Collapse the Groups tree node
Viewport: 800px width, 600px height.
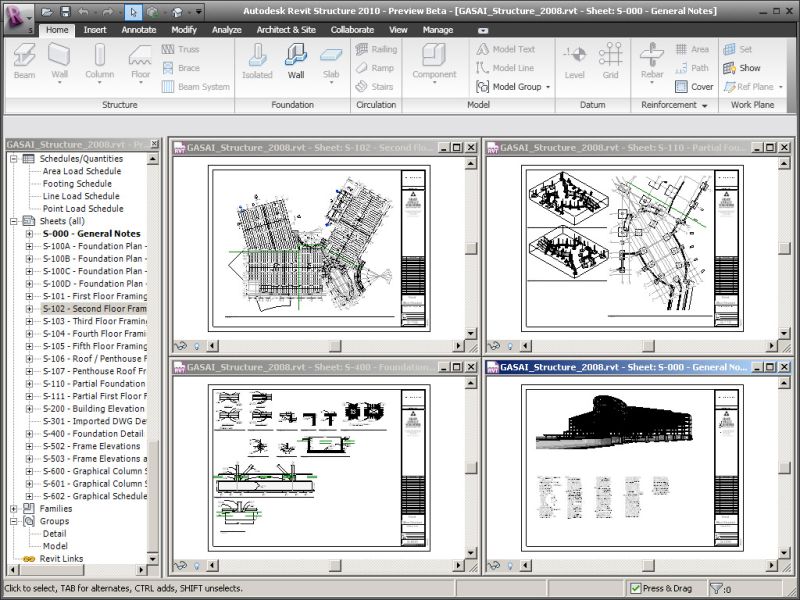[x=14, y=521]
